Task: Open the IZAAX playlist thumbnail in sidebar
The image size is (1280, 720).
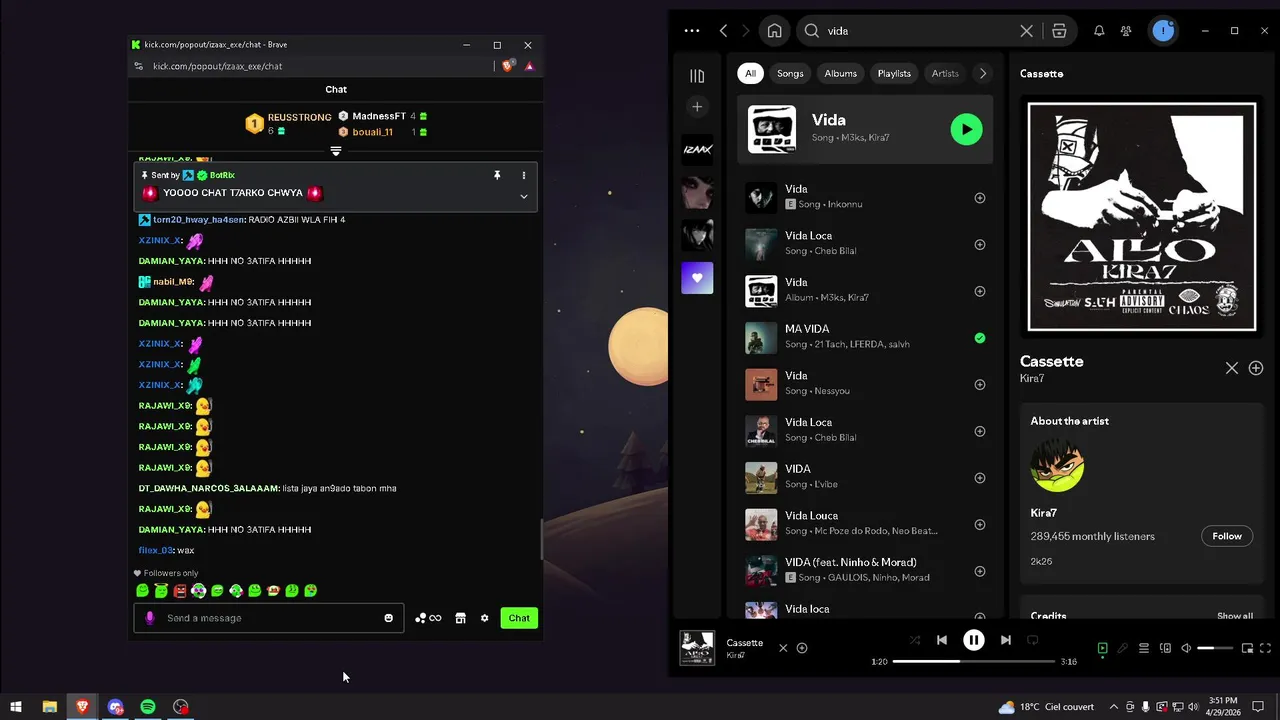Action: 697,150
